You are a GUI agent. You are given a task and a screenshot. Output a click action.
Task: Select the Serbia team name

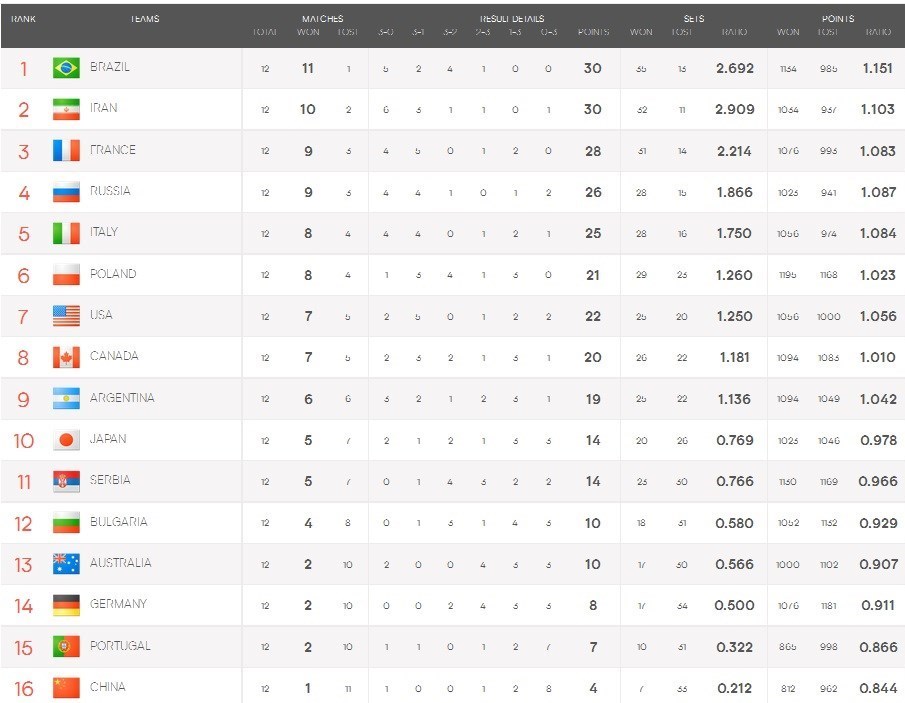click(110, 480)
